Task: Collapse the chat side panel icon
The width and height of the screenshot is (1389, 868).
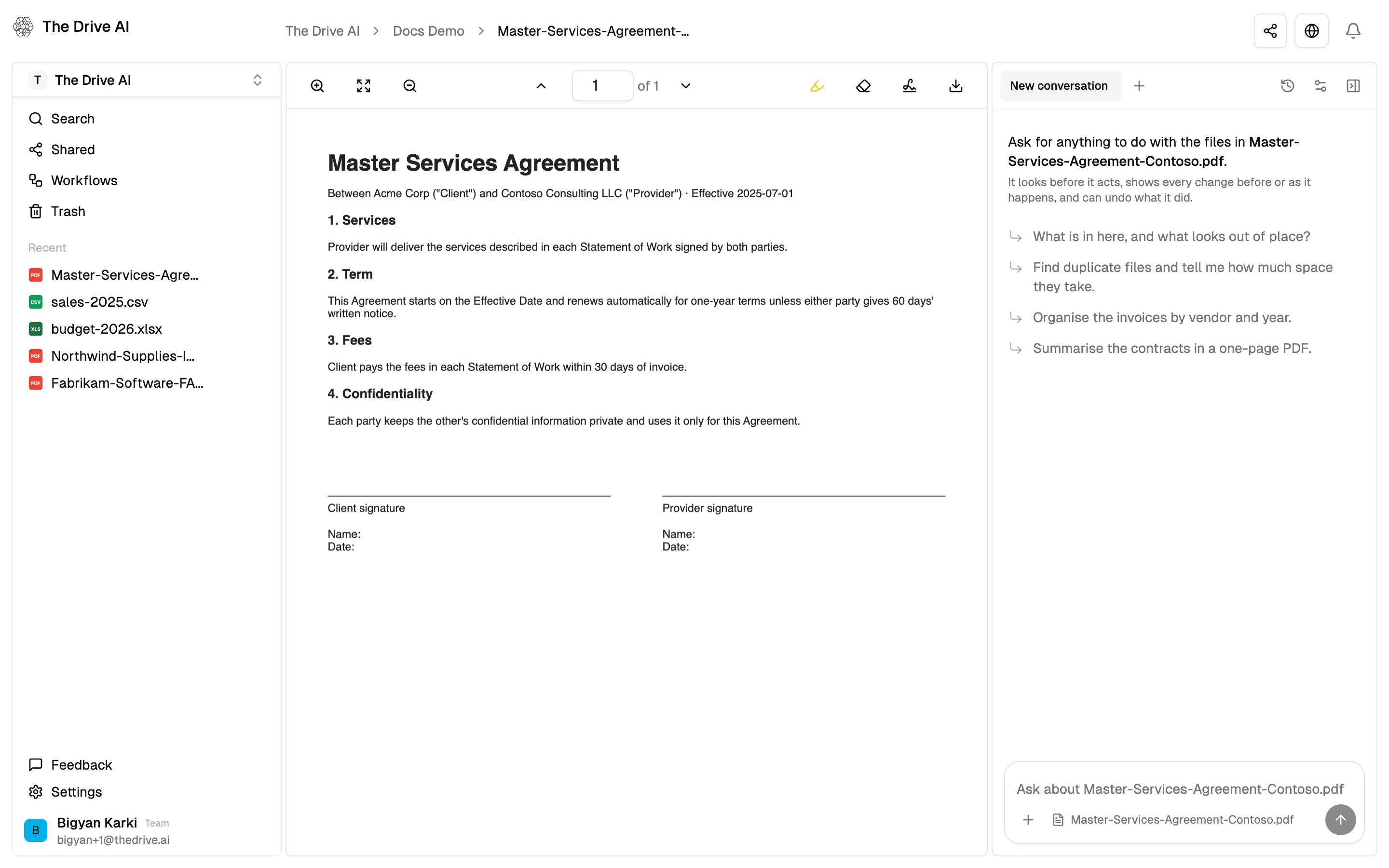Action: pos(1353,86)
